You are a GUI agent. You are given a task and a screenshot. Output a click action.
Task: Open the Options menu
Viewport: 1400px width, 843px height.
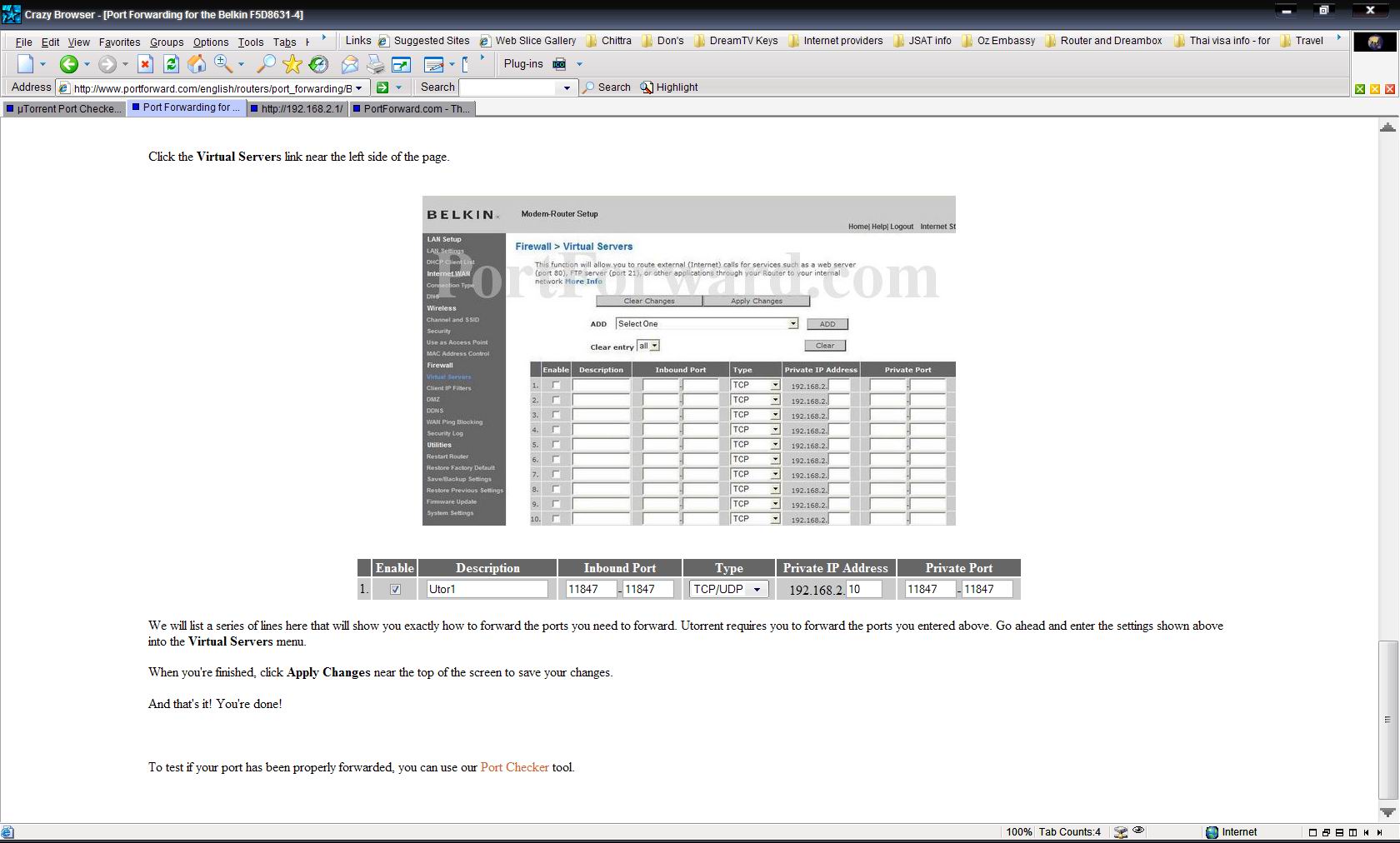coord(211,42)
